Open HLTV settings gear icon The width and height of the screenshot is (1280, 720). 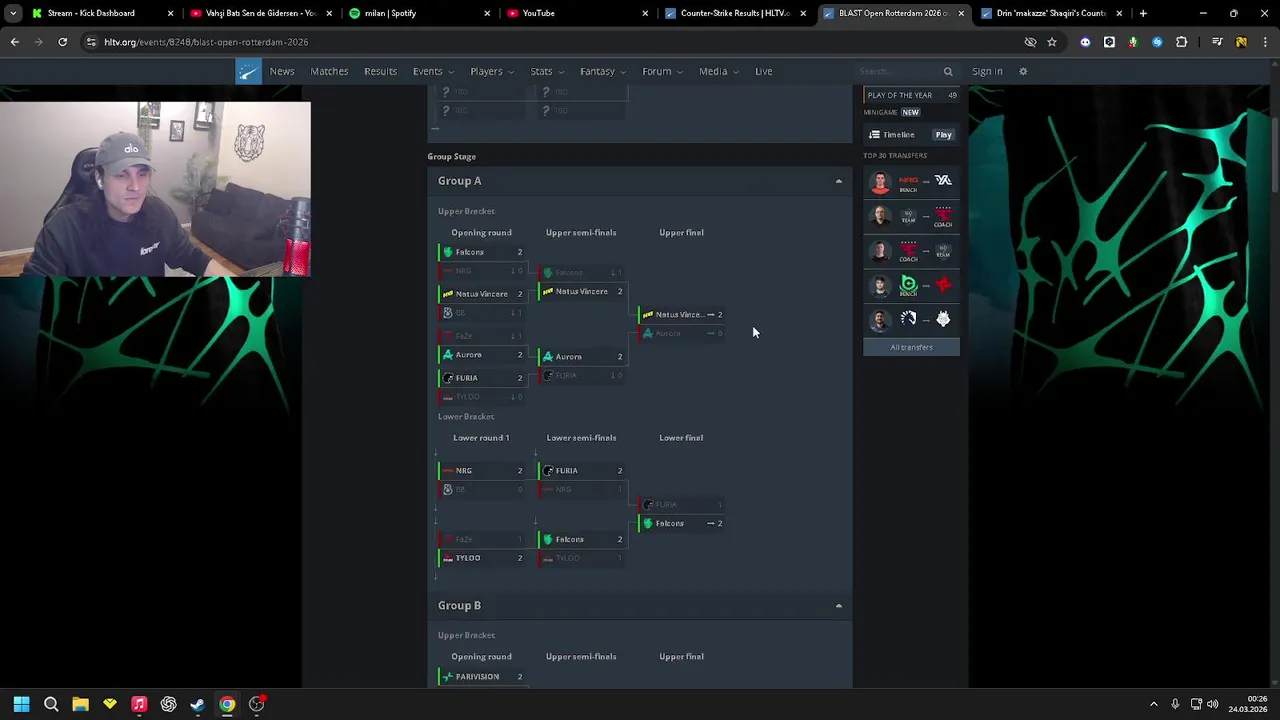pyautogui.click(x=1023, y=71)
